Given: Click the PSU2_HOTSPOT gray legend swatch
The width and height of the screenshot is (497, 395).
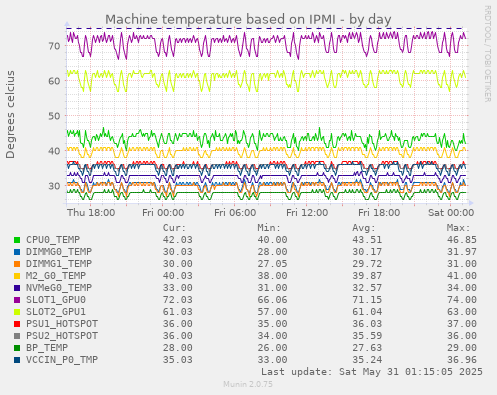Looking at the screenshot, I should tap(17, 336).
